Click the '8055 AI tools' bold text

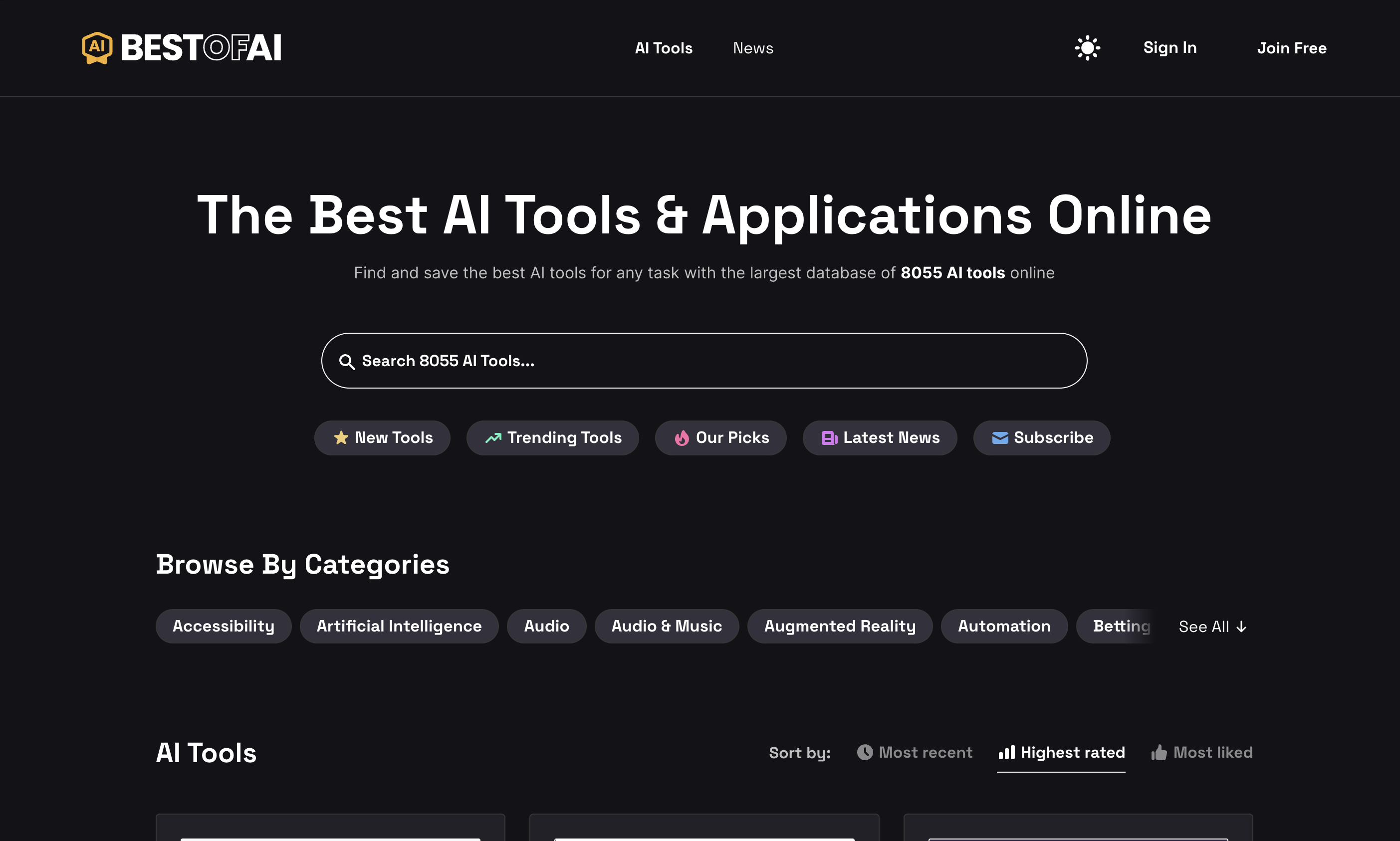coord(953,273)
